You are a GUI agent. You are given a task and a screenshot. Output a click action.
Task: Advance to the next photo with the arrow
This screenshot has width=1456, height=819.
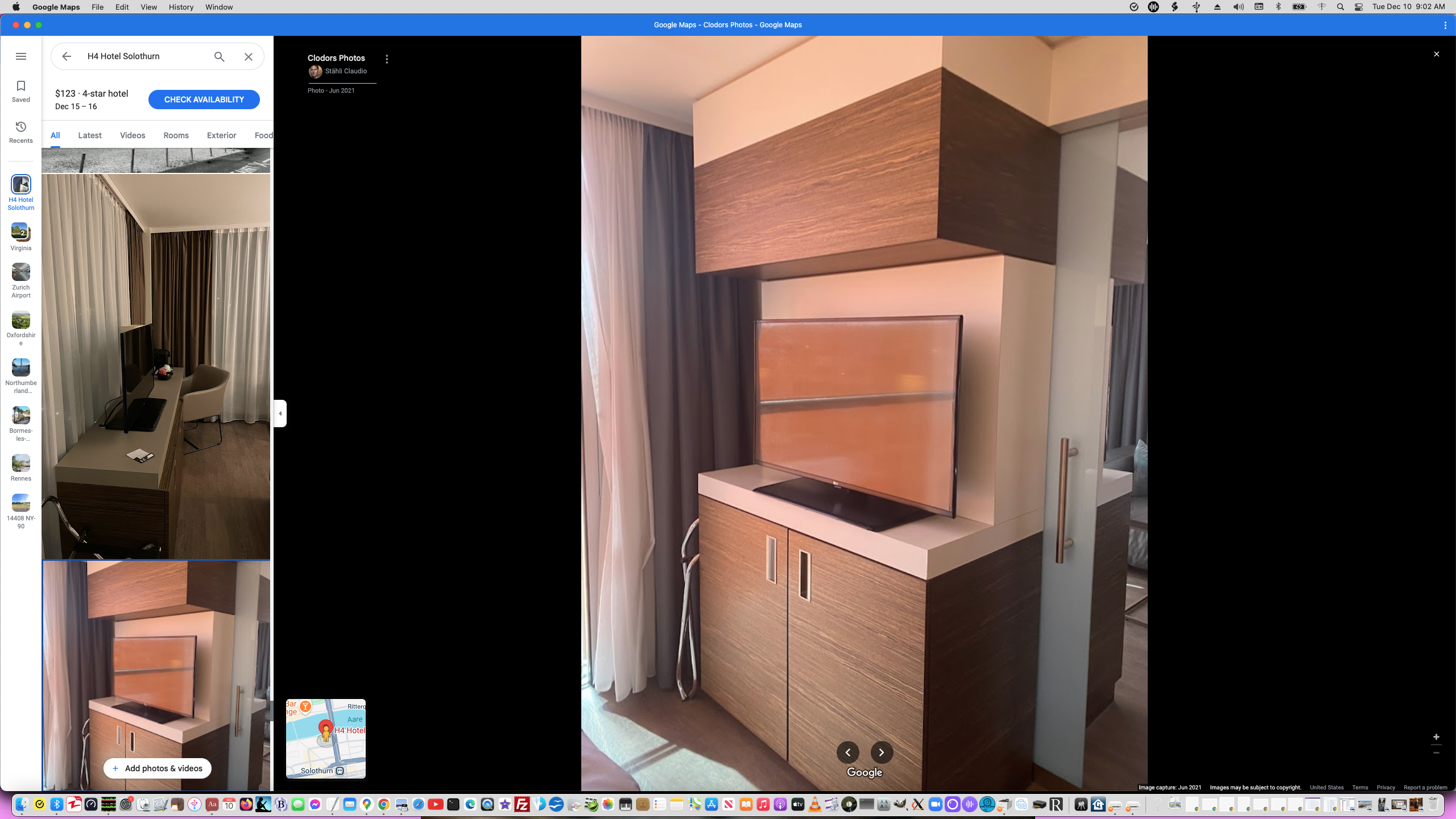(881, 752)
